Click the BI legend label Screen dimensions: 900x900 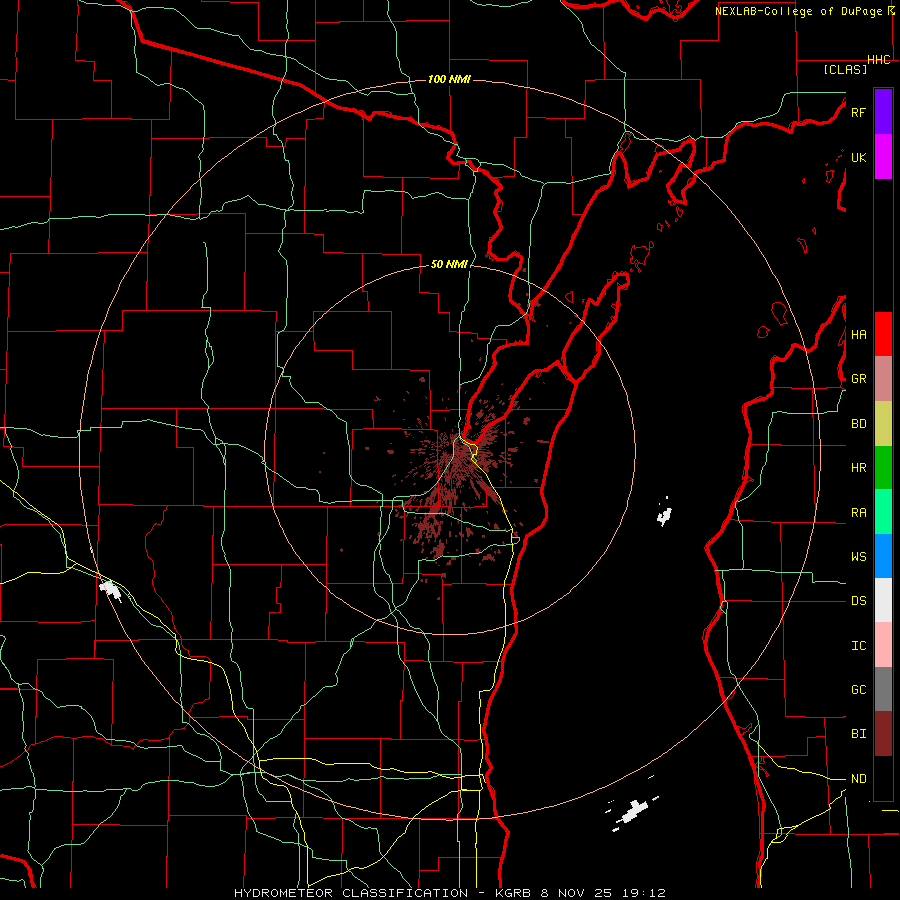[x=858, y=734]
